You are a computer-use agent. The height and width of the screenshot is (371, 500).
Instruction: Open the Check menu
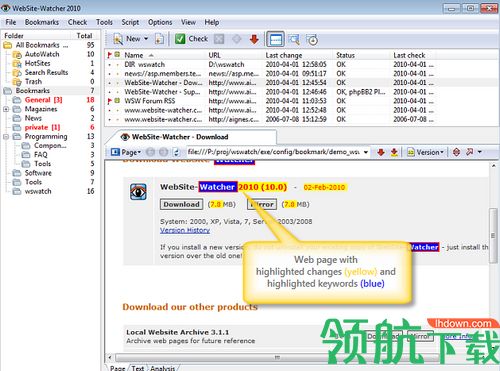click(x=77, y=22)
